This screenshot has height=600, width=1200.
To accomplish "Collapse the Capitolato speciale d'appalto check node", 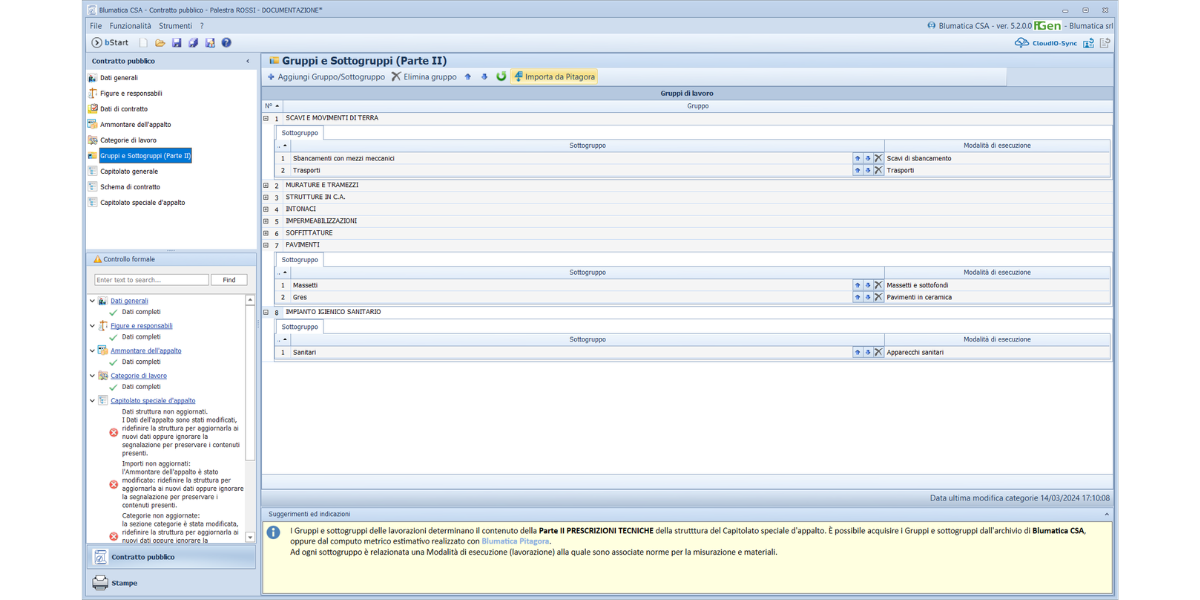I will pos(92,400).
